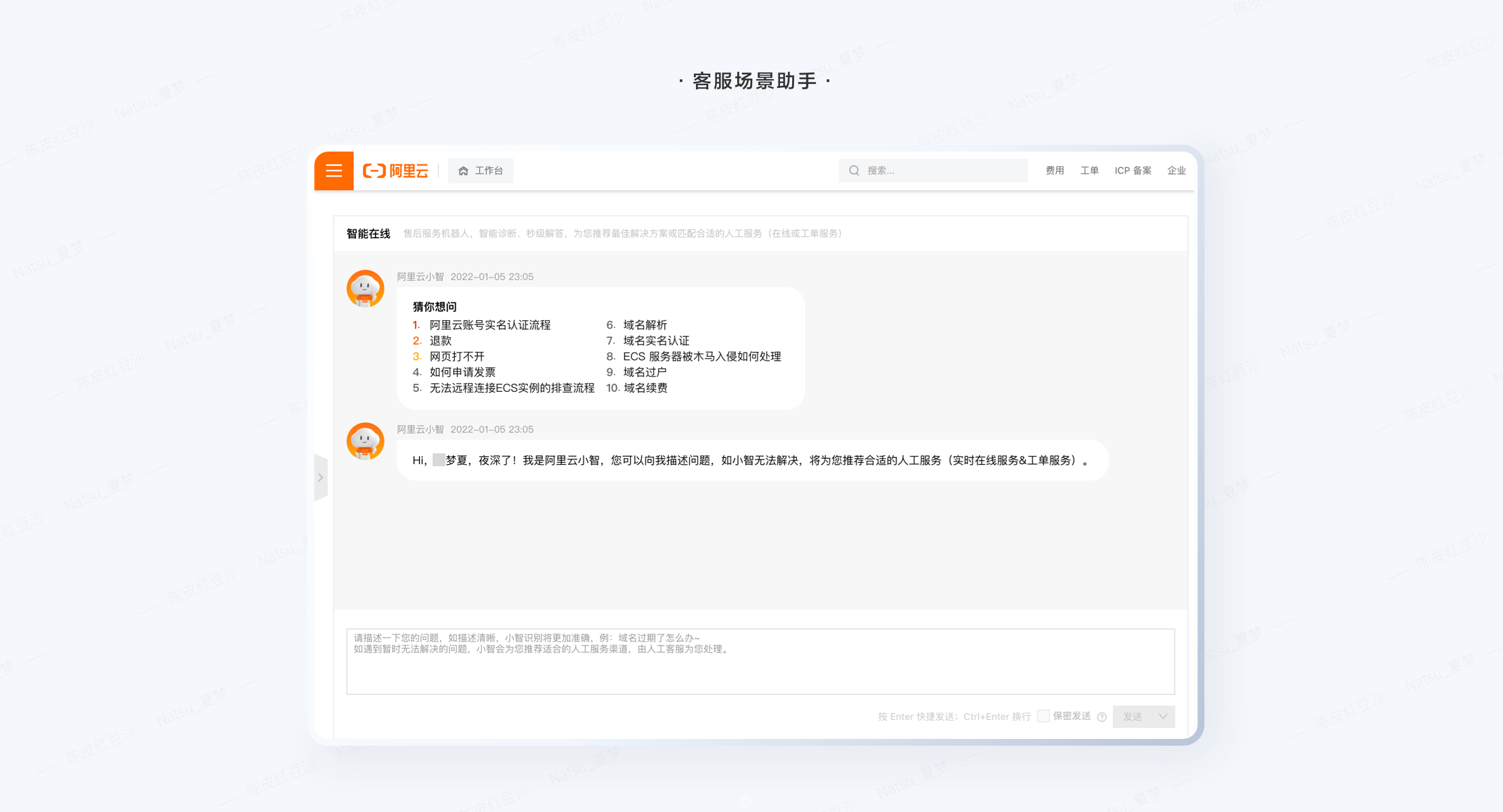Select the 网页打不开 question

(x=457, y=356)
